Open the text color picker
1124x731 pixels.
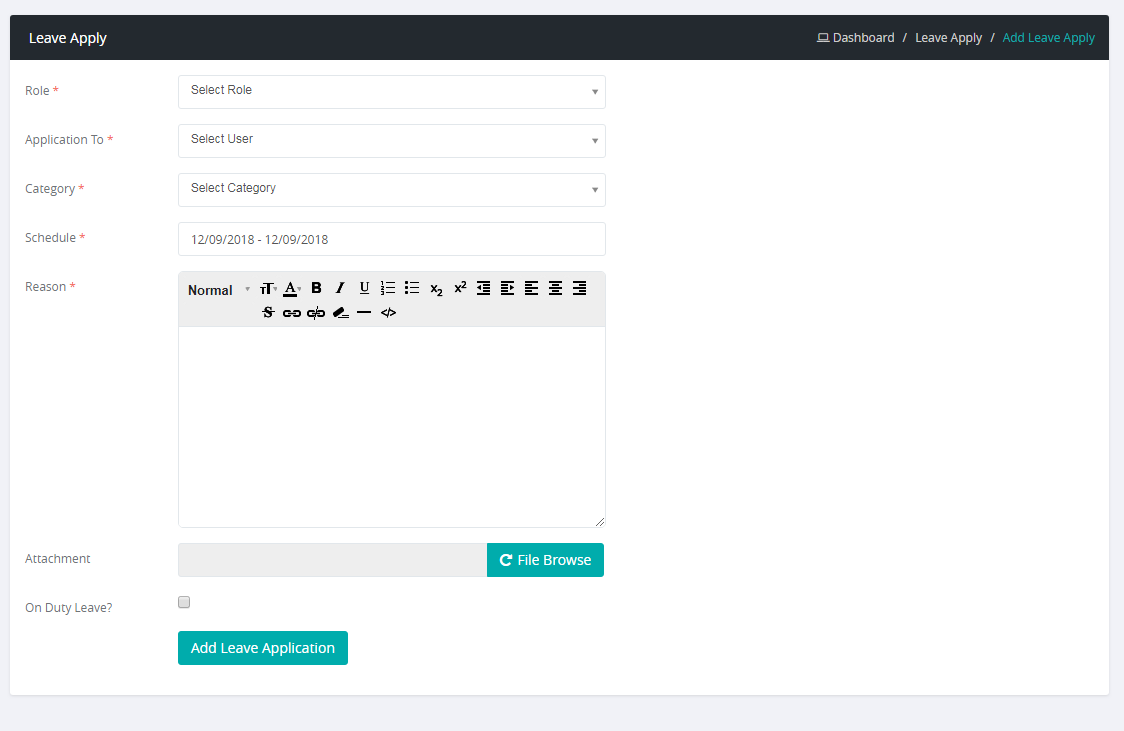pos(292,288)
